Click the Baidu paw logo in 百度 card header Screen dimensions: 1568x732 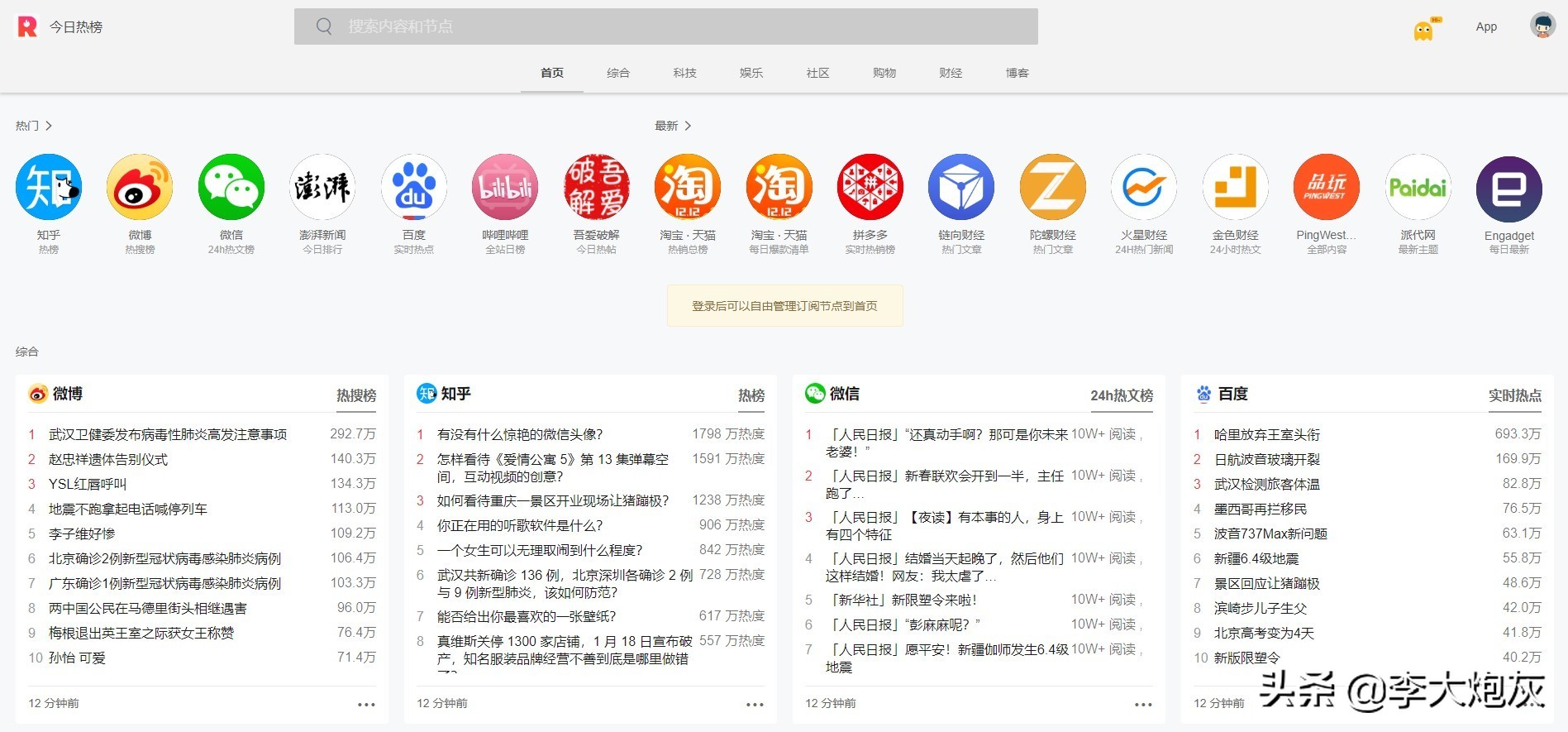[x=1203, y=394]
